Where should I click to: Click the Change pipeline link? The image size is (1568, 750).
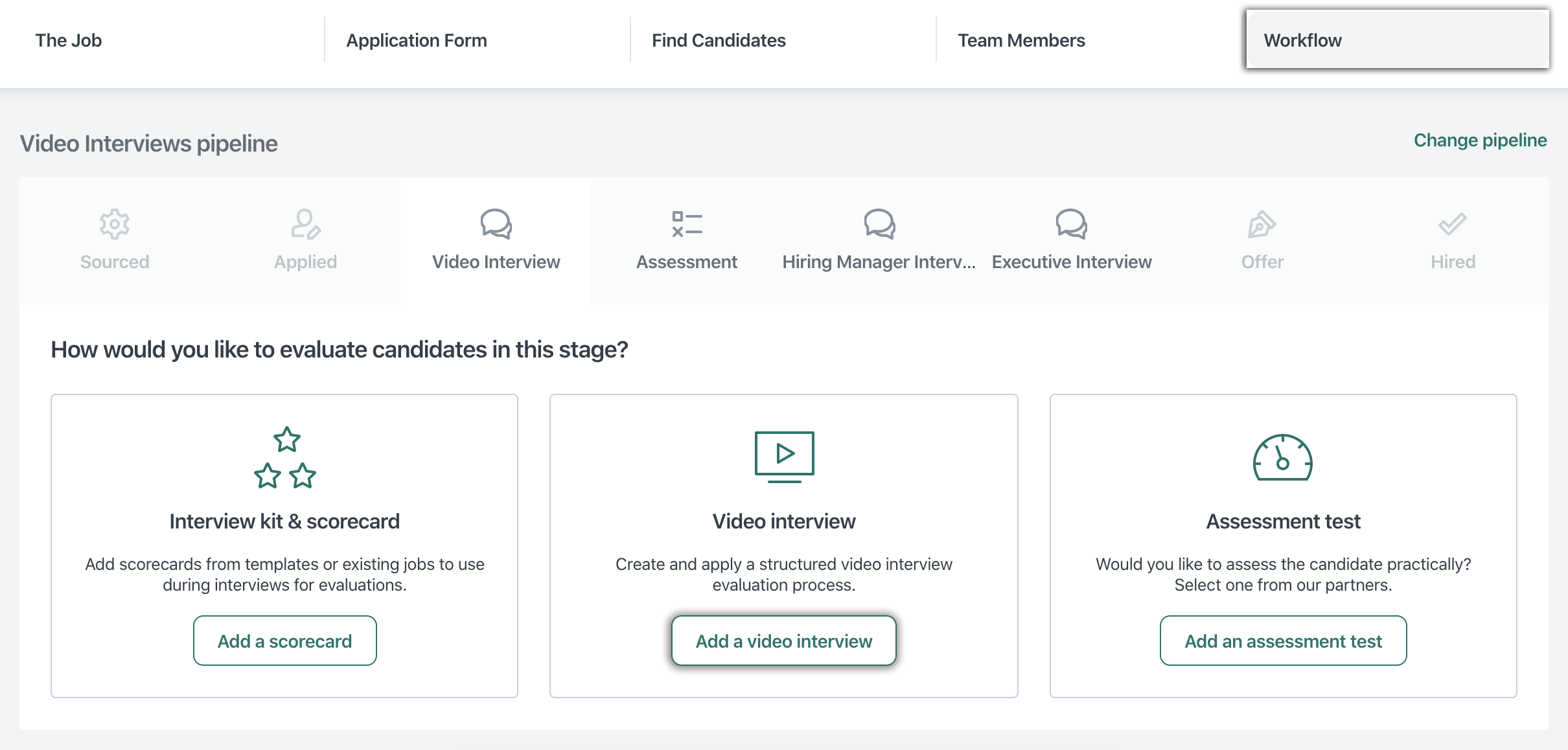pos(1480,141)
